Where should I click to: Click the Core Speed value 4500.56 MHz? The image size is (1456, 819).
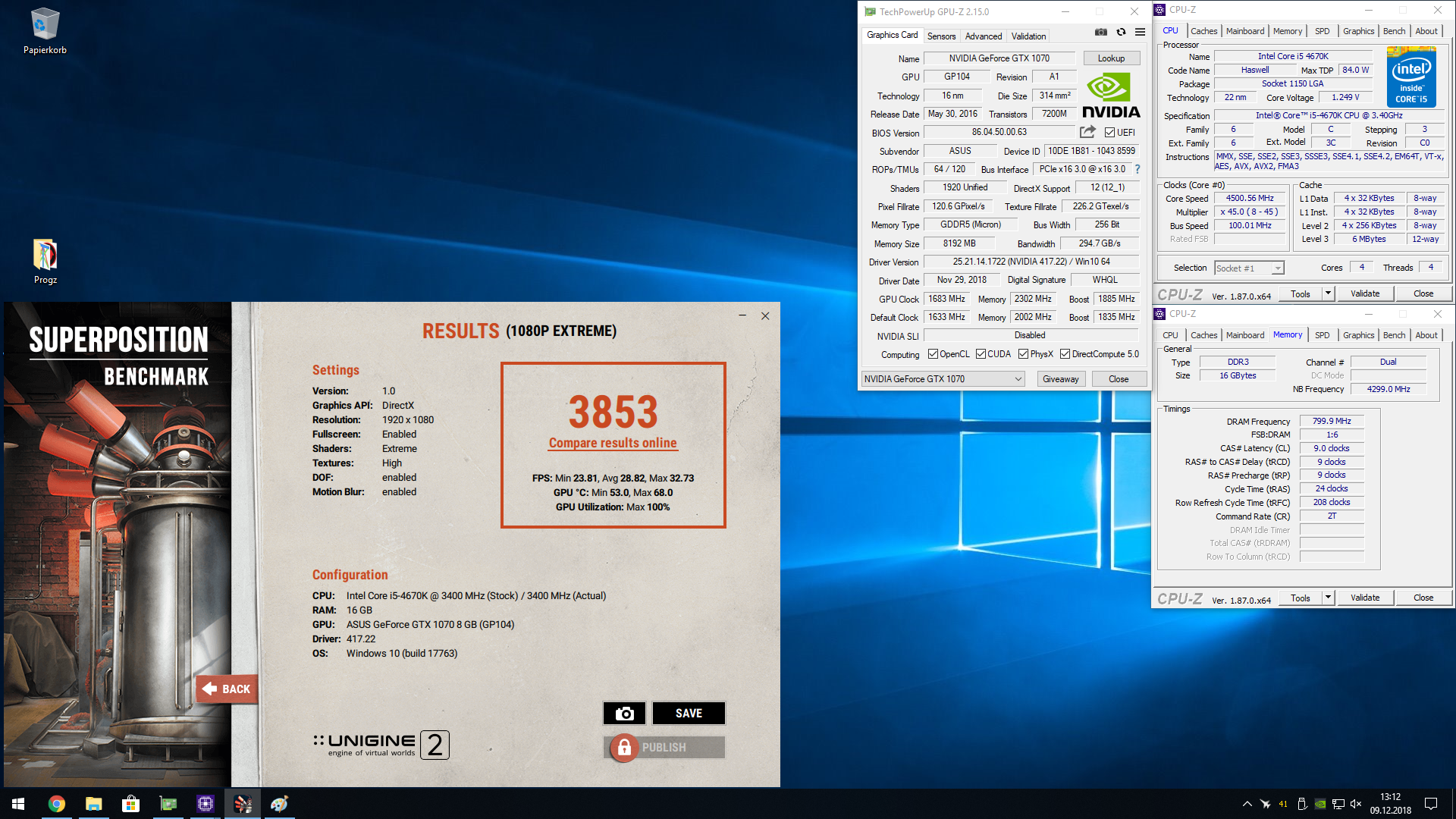[x=1250, y=199]
